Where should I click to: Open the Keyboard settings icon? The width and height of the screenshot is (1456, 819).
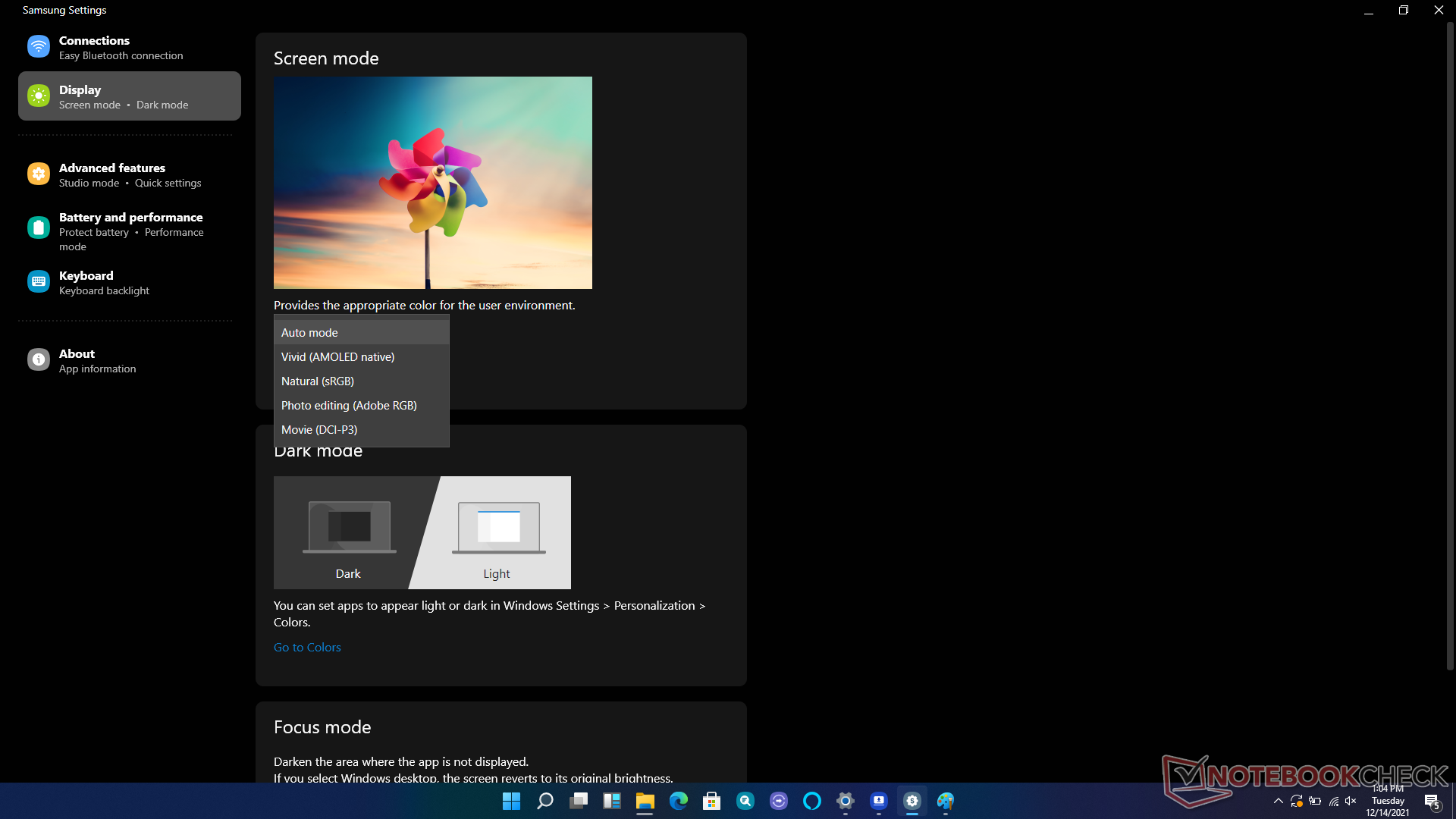(x=39, y=282)
